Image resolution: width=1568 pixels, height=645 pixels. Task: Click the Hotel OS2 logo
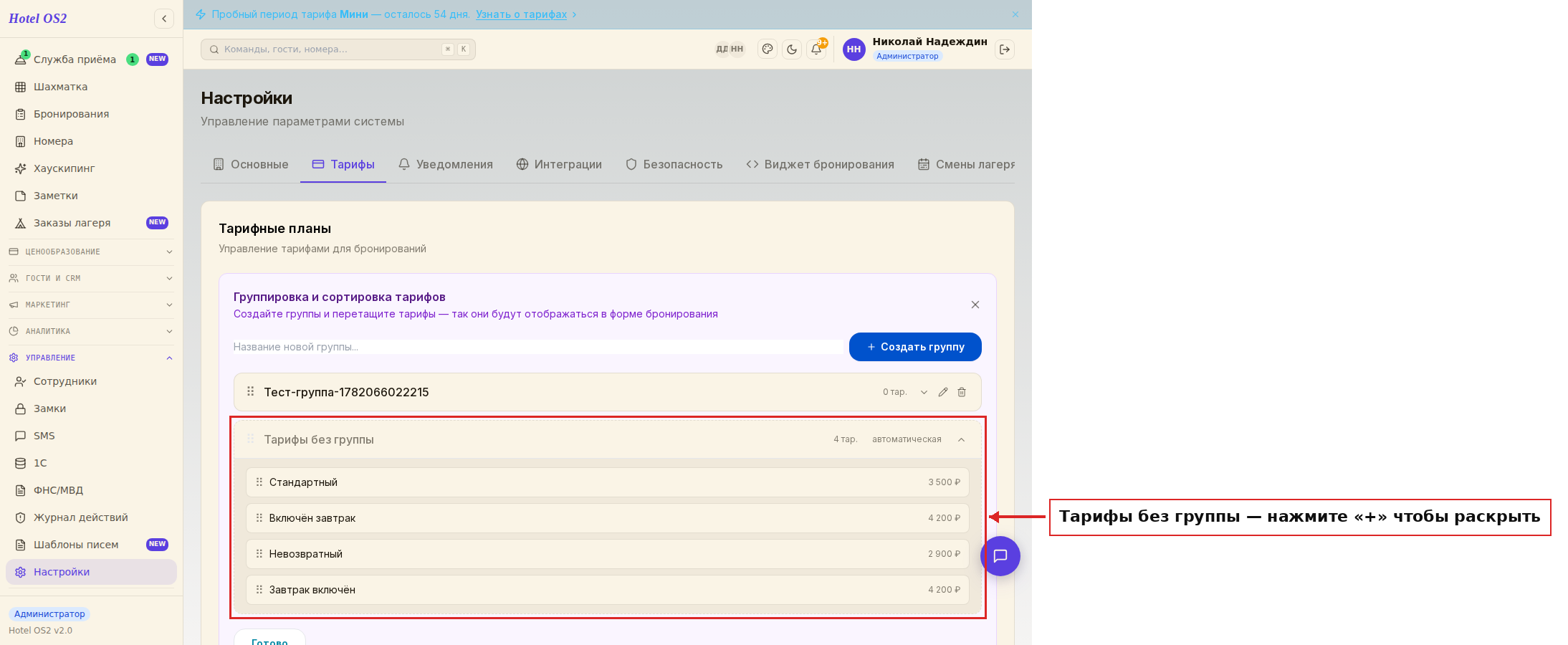click(37, 19)
